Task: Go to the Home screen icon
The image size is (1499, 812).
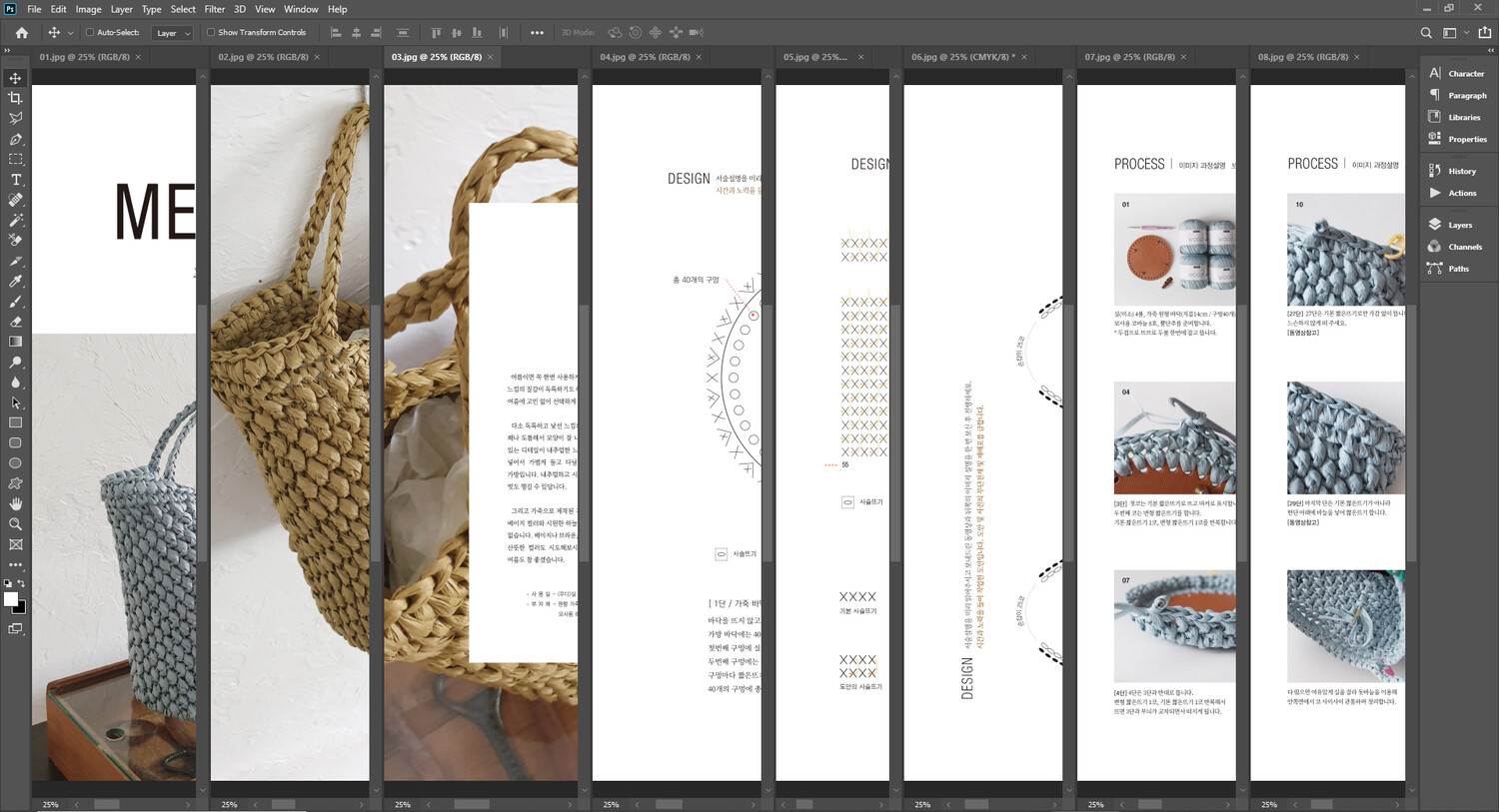Action: pyautogui.click(x=21, y=33)
